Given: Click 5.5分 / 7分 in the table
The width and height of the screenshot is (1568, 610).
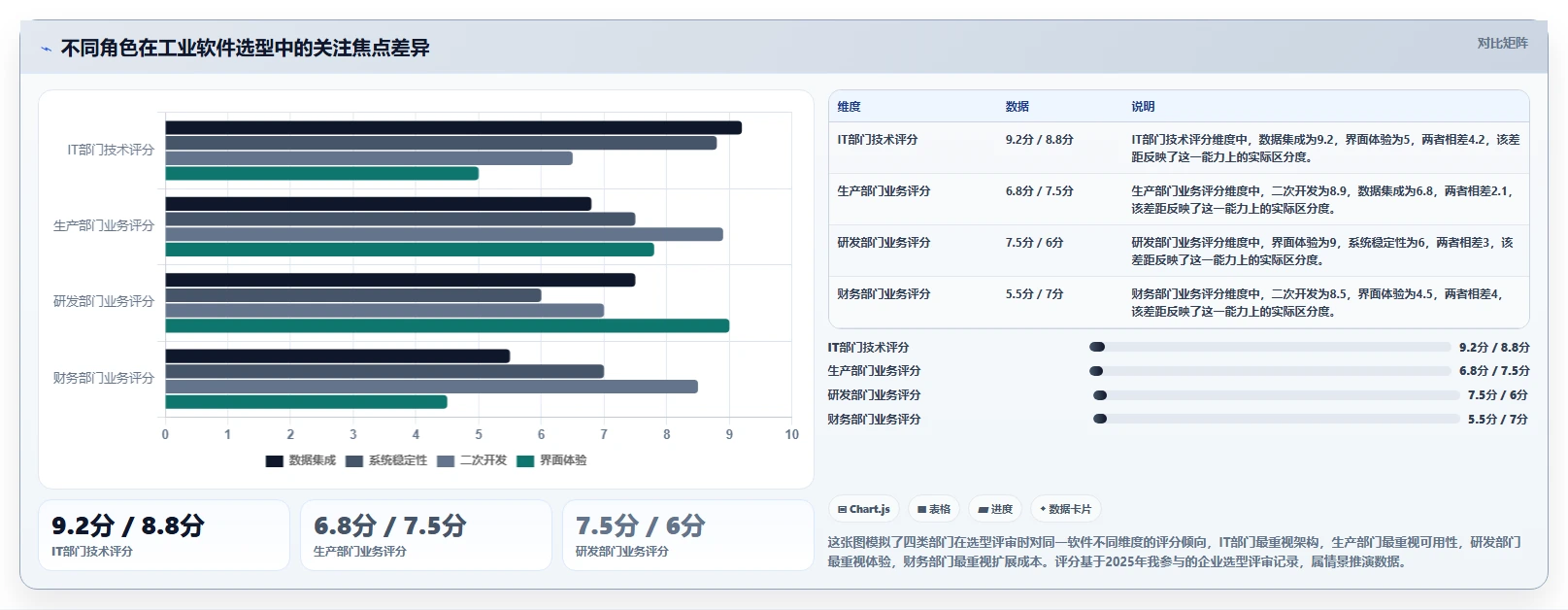Looking at the screenshot, I should [1035, 294].
